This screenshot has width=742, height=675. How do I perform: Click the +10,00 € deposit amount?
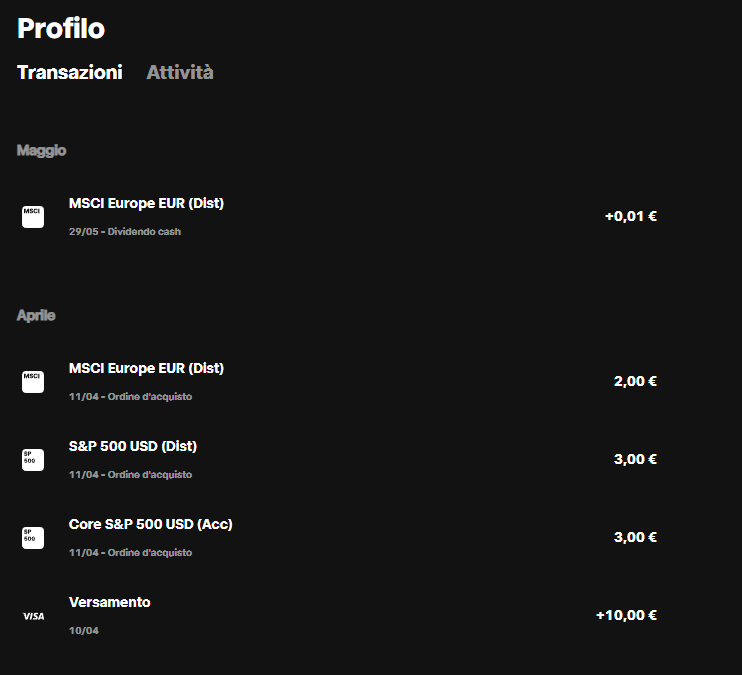point(626,615)
